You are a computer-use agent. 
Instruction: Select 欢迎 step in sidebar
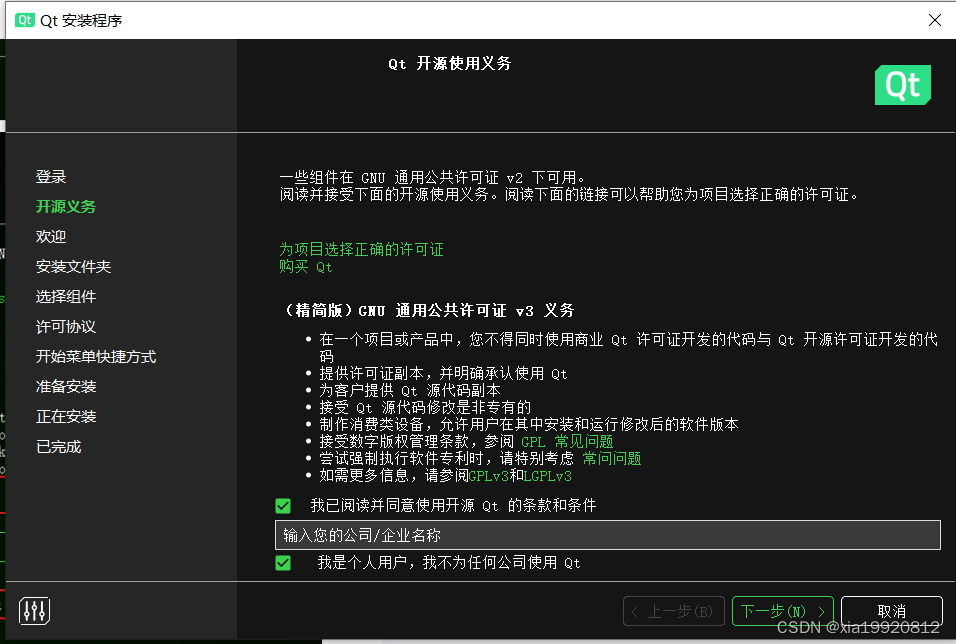pyautogui.click(x=51, y=237)
